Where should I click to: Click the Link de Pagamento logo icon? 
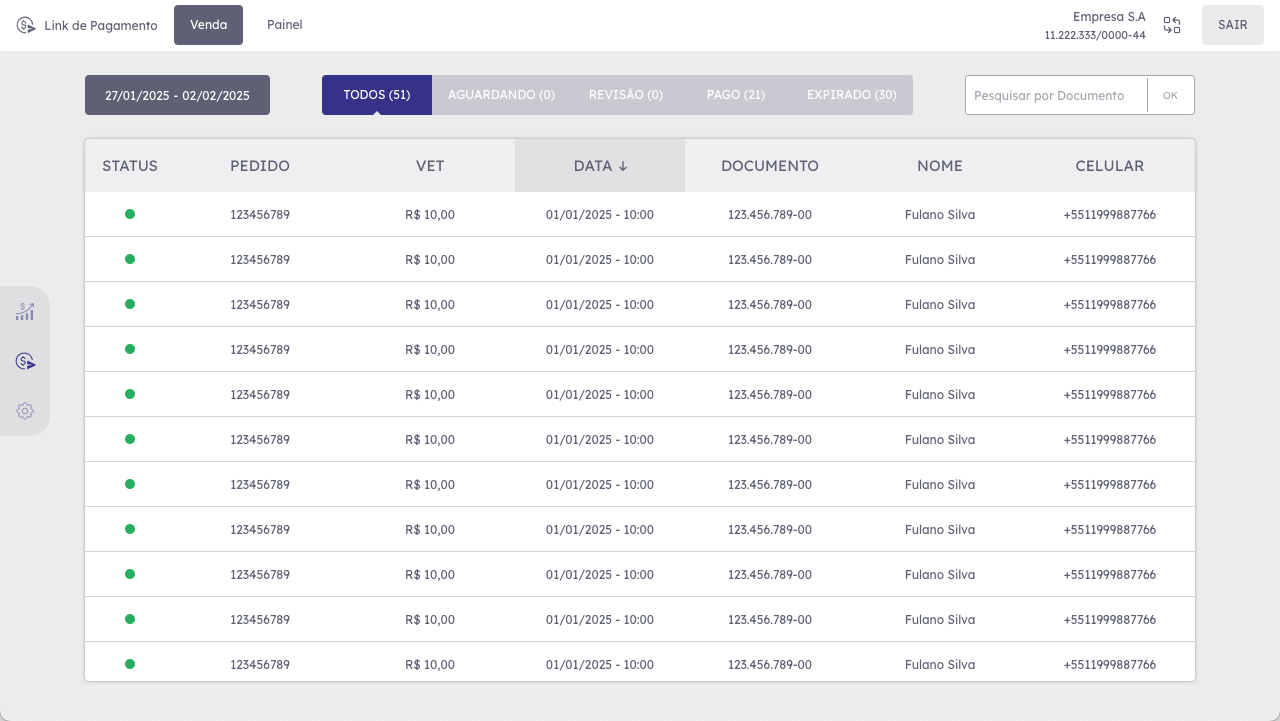coord(26,25)
